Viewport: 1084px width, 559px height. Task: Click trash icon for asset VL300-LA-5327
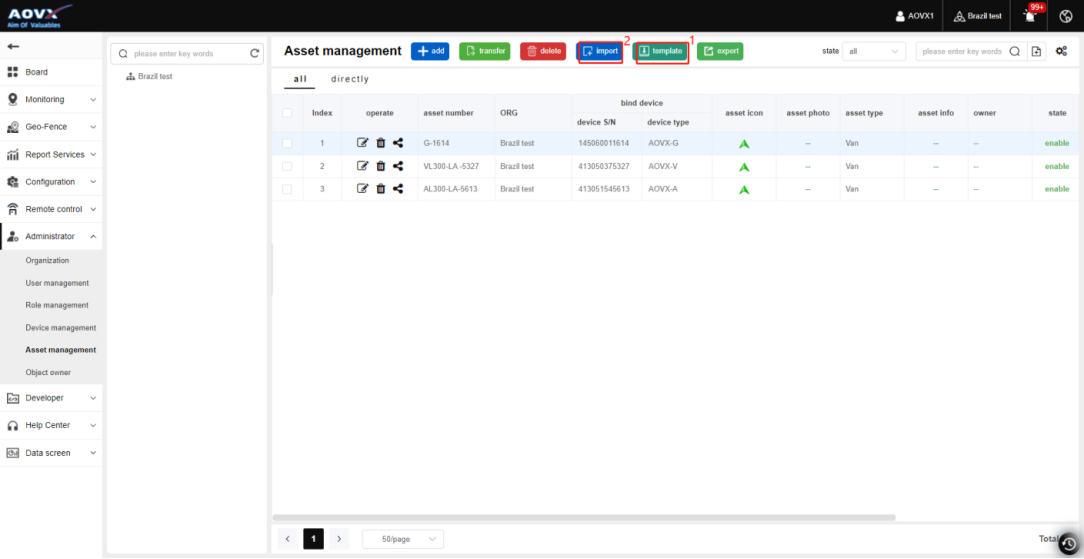point(380,166)
